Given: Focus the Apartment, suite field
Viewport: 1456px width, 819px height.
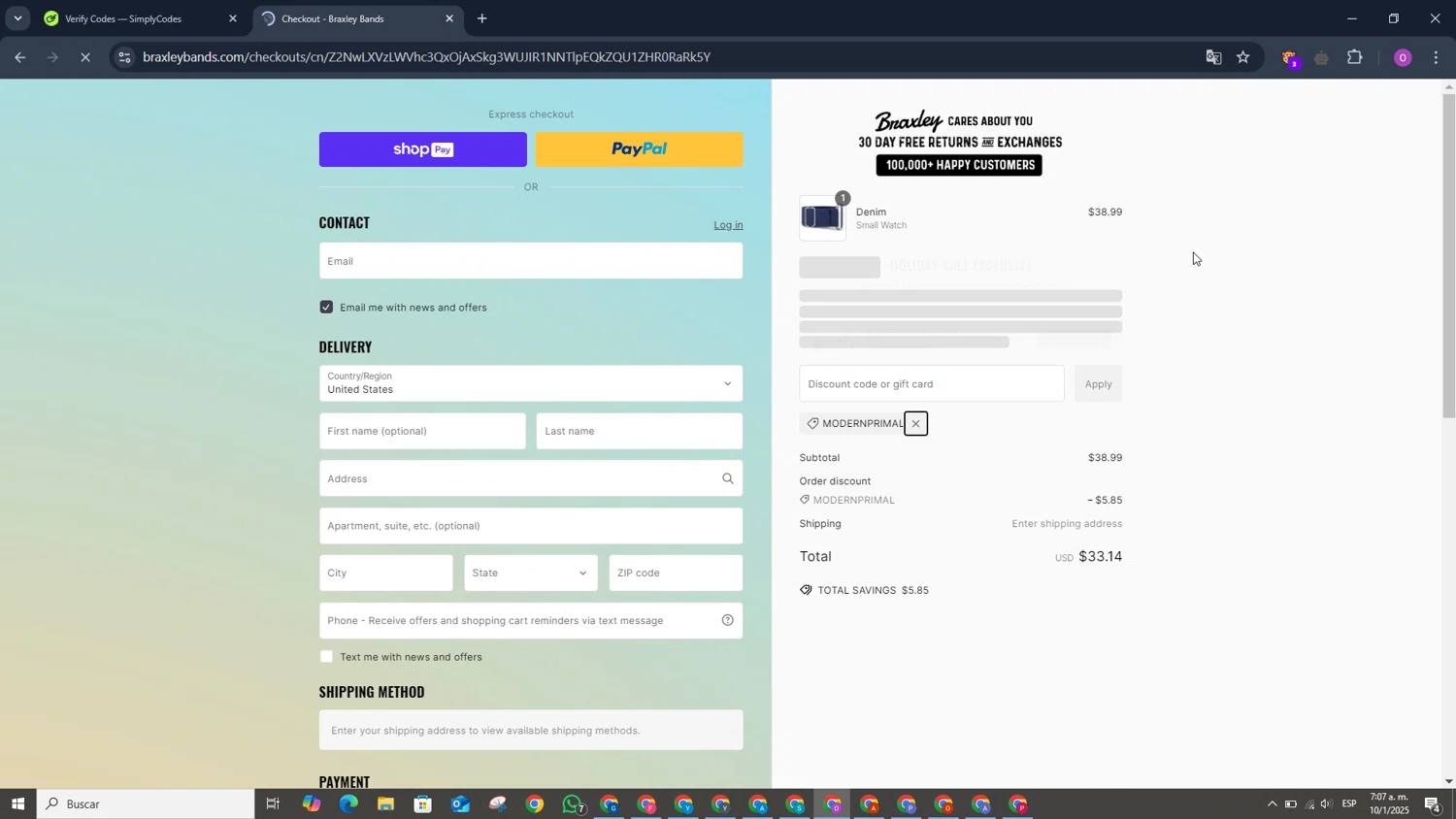Looking at the screenshot, I should pyautogui.click(x=531, y=526).
